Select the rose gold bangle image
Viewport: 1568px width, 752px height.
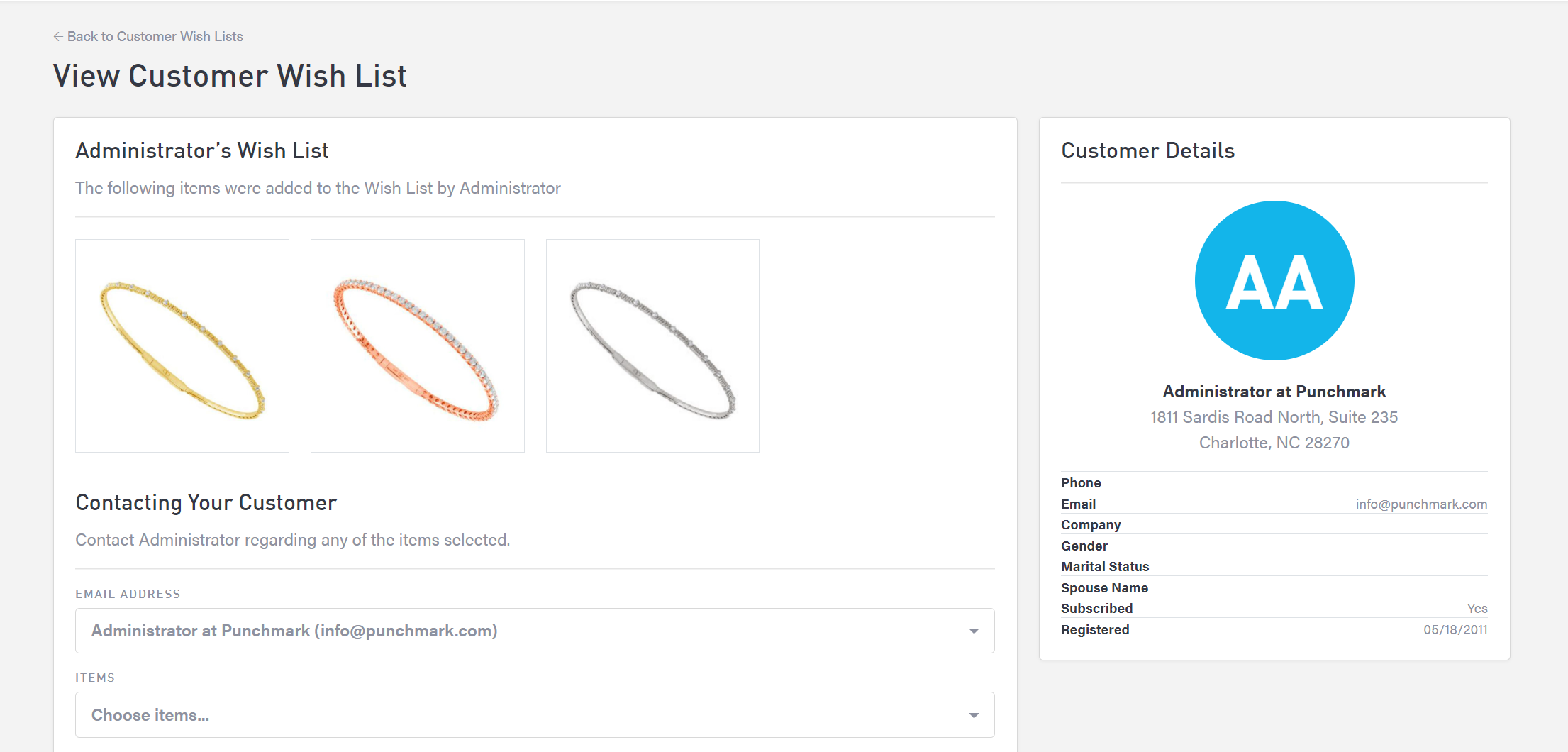418,346
